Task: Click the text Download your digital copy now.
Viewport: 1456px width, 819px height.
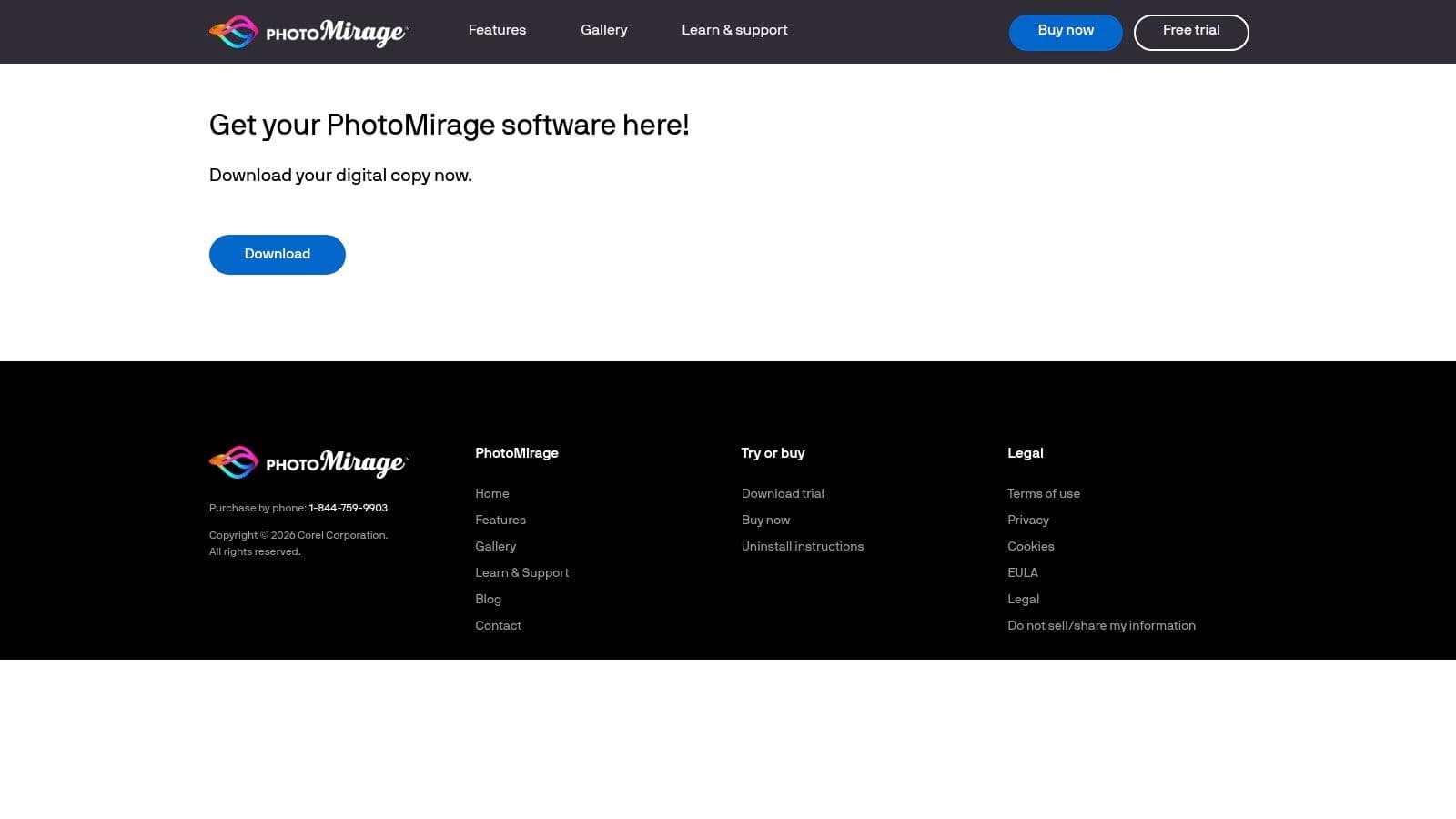Action: click(x=340, y=176)
